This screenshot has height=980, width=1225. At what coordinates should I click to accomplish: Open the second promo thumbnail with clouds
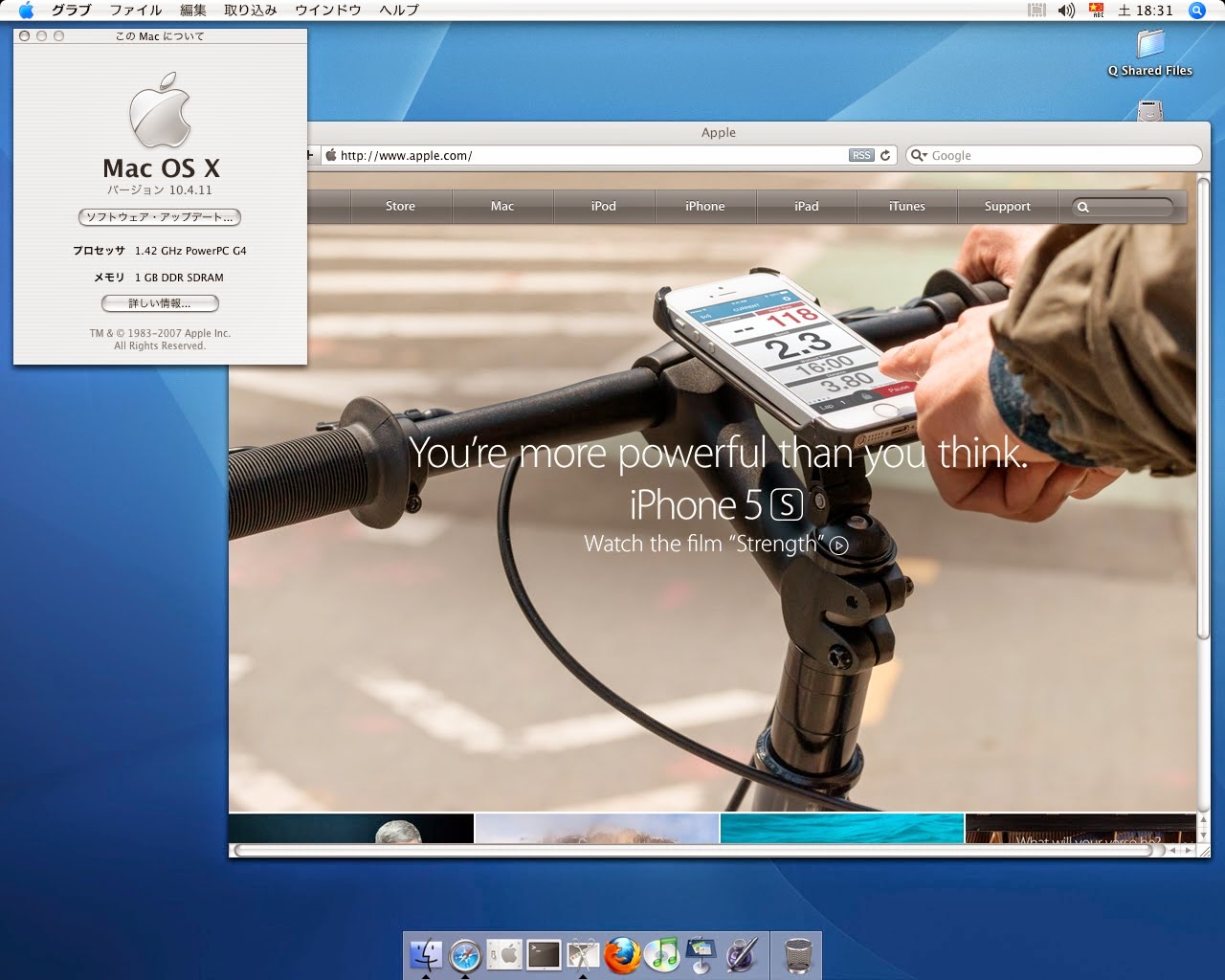(597, 828)
